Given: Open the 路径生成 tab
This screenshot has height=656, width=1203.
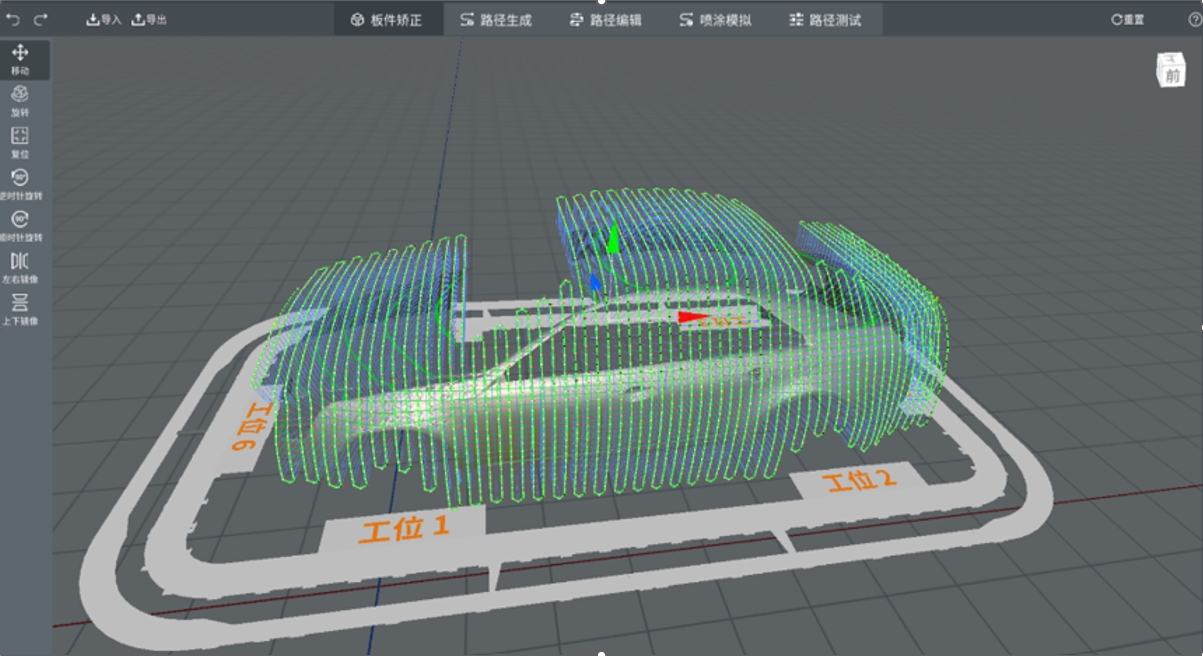Looking at the screenshot, I should [497, 19].
